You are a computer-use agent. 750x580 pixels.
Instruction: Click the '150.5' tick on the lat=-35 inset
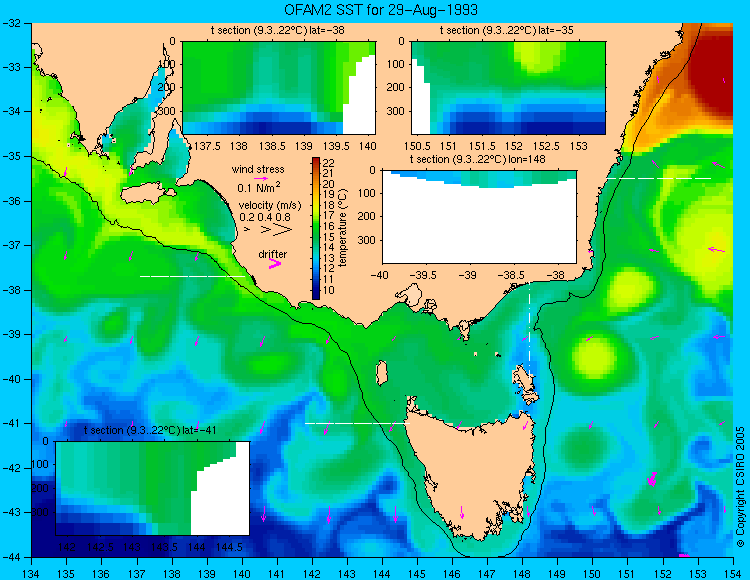[x=418, y=146]
